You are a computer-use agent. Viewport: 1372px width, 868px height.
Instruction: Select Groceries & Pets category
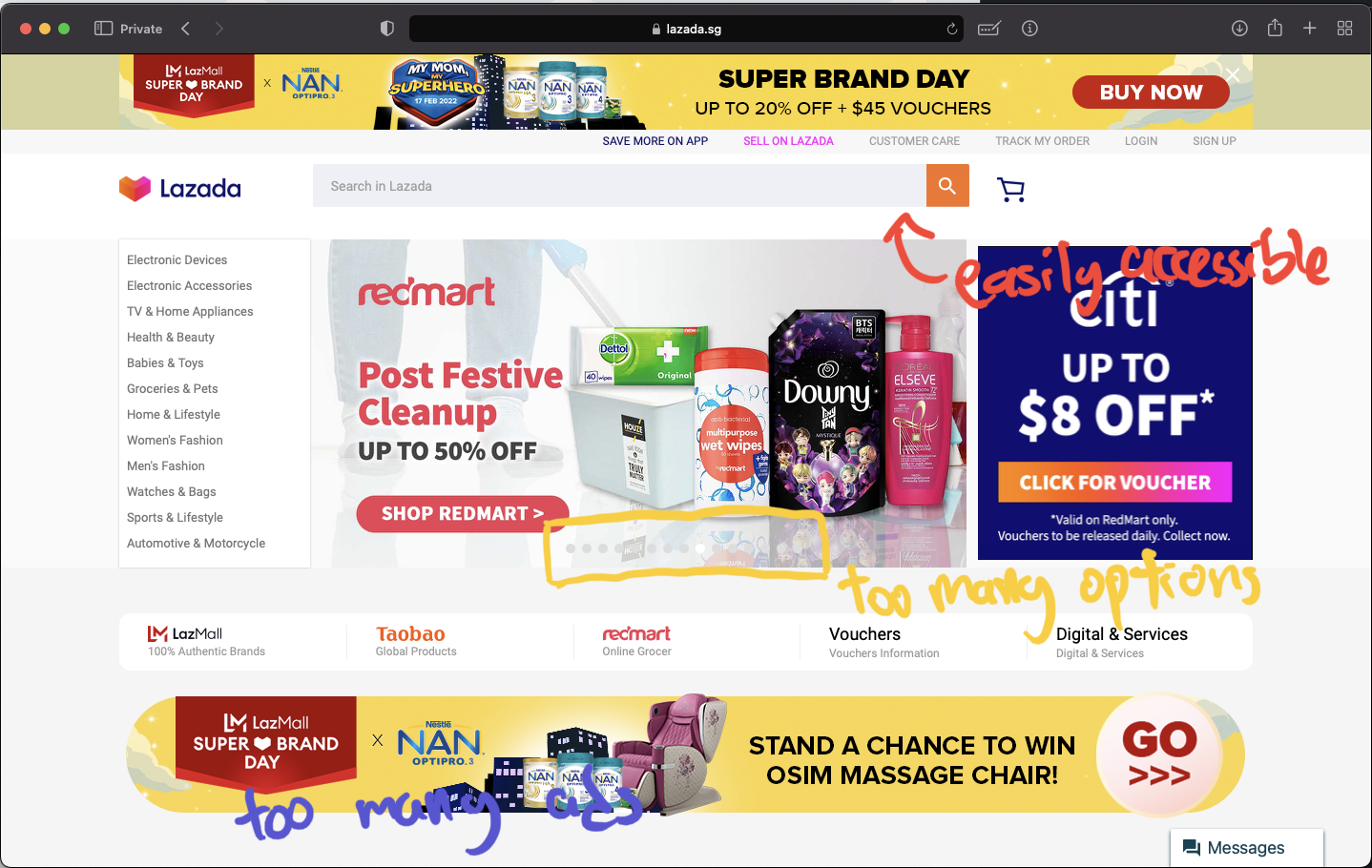click(173, 388)
